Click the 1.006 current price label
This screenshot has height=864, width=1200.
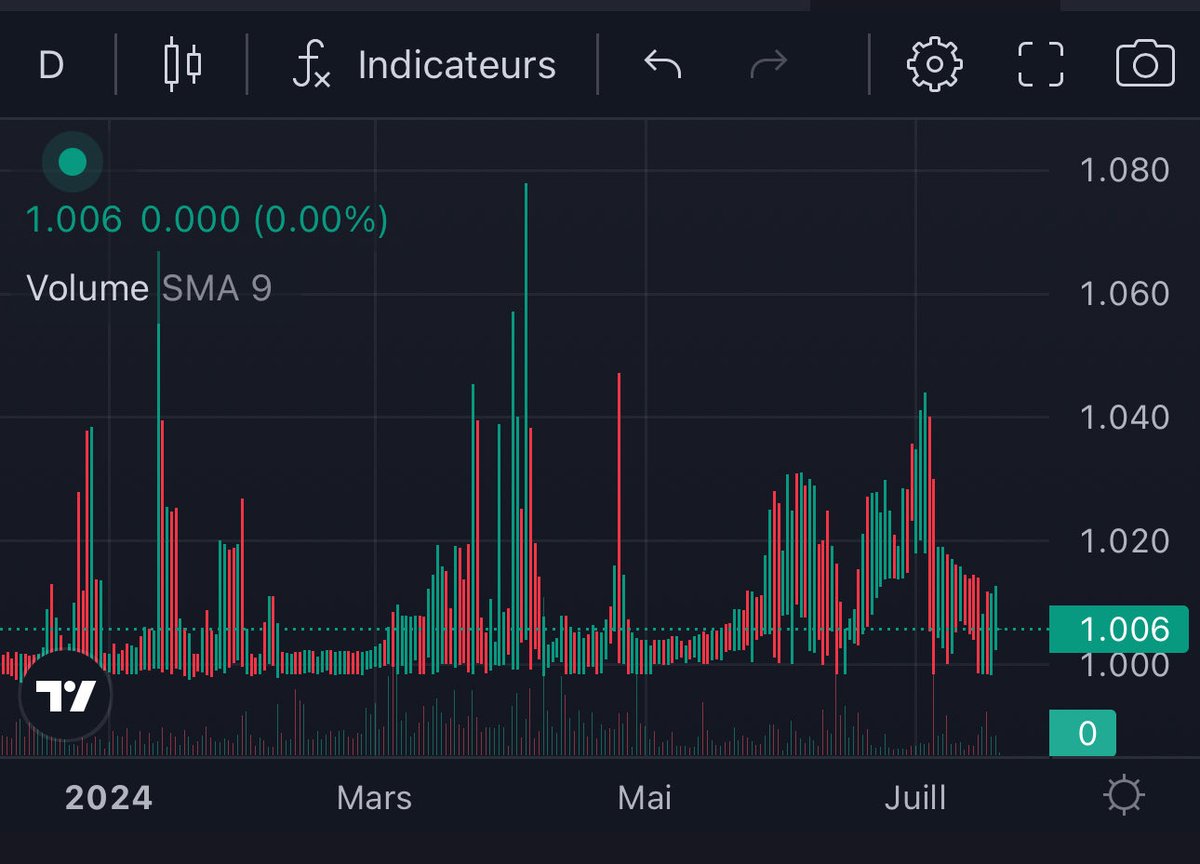click(1119, 629)
